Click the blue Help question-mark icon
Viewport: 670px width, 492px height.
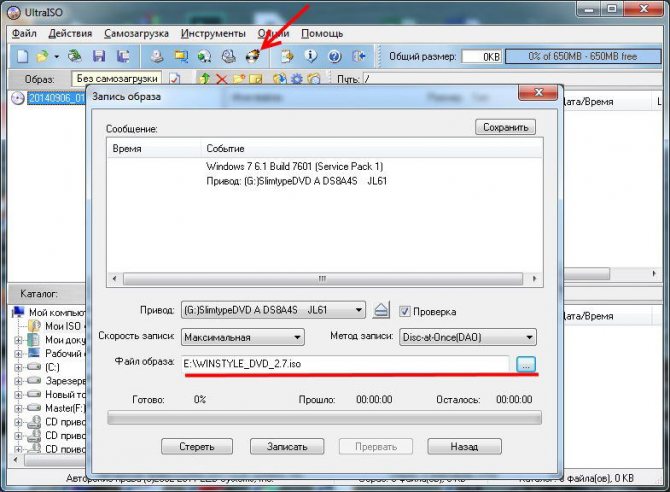(335, 56)
